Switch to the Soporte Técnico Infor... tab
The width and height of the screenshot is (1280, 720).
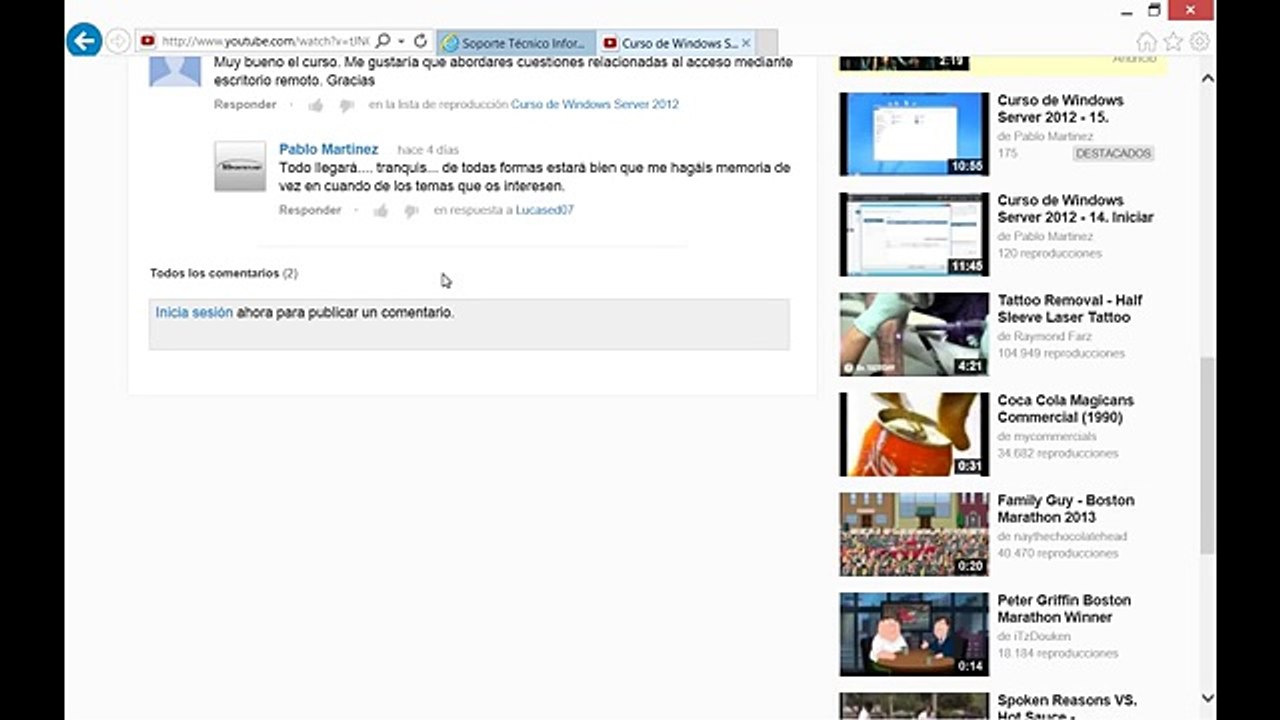point(516,43)
